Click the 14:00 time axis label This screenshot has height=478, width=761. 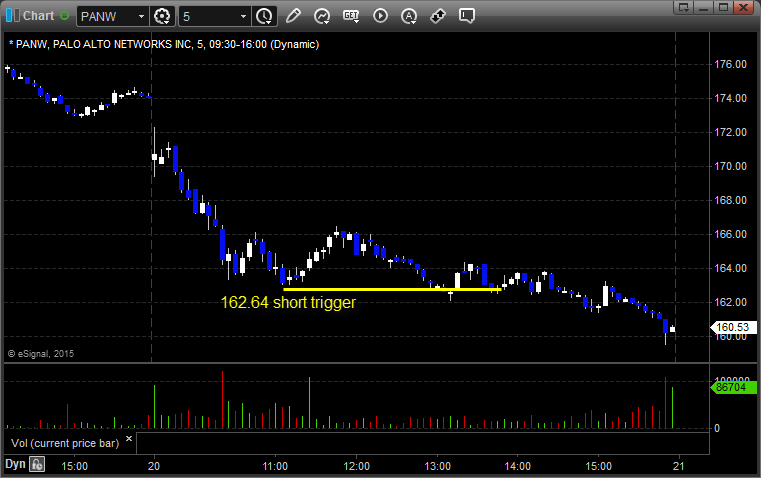[518, 466]
